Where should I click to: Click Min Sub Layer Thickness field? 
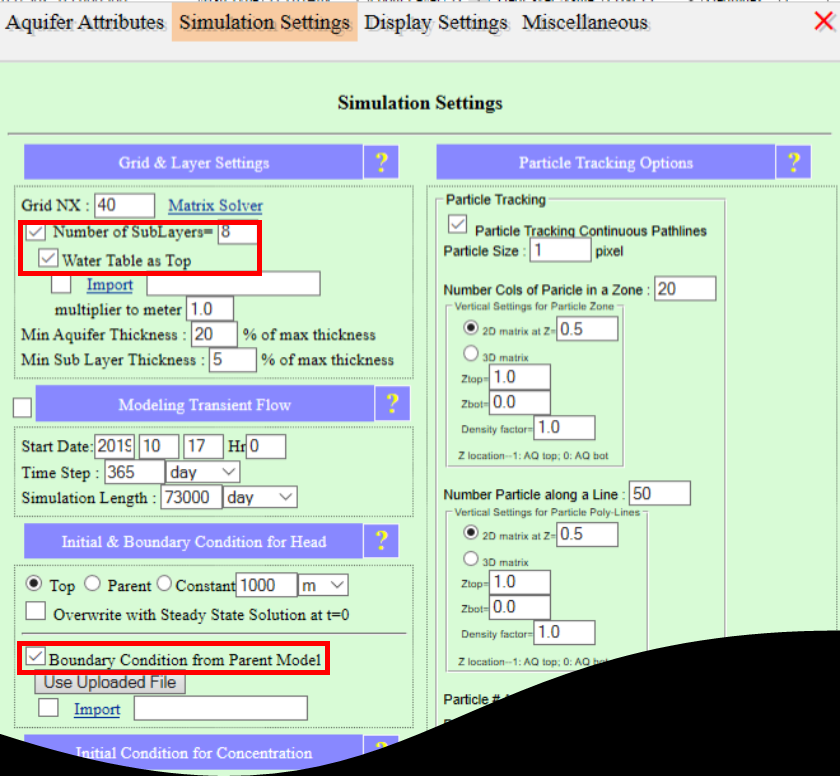[x=233, y=359]
